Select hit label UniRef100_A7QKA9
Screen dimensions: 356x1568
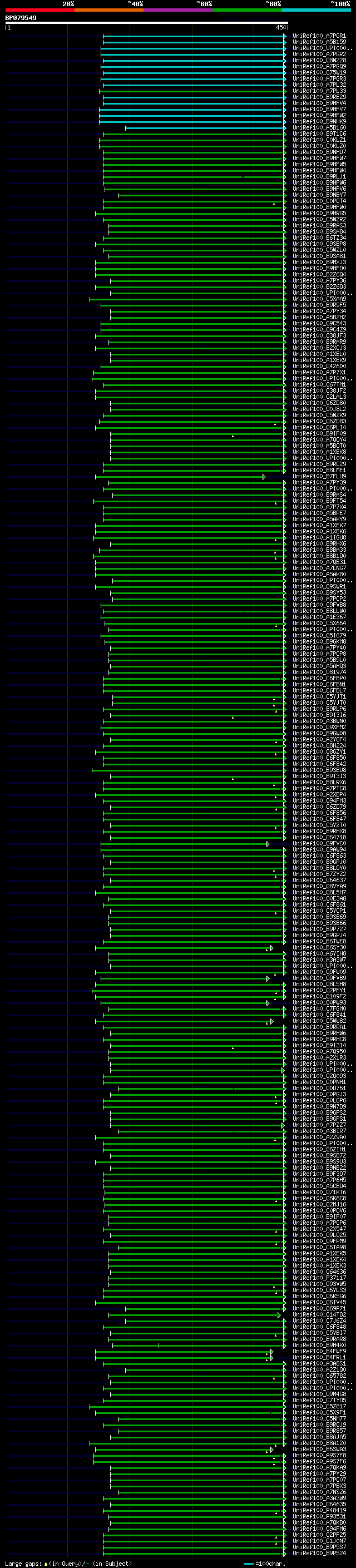pos(319,1467)
